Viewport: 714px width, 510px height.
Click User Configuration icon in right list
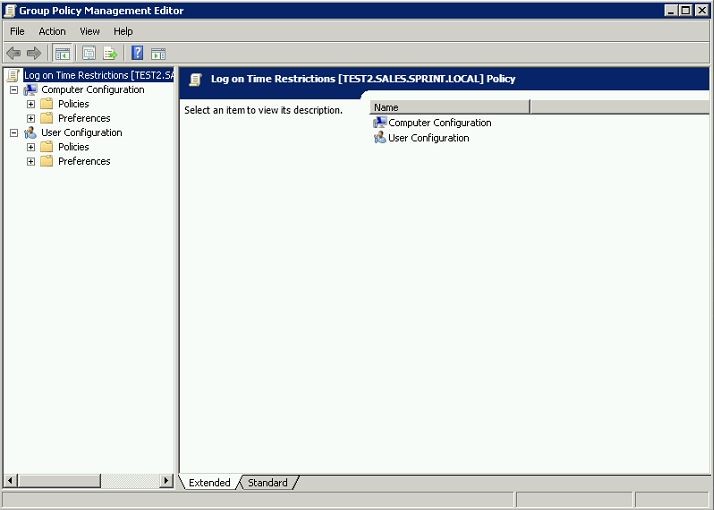(380, 138)
